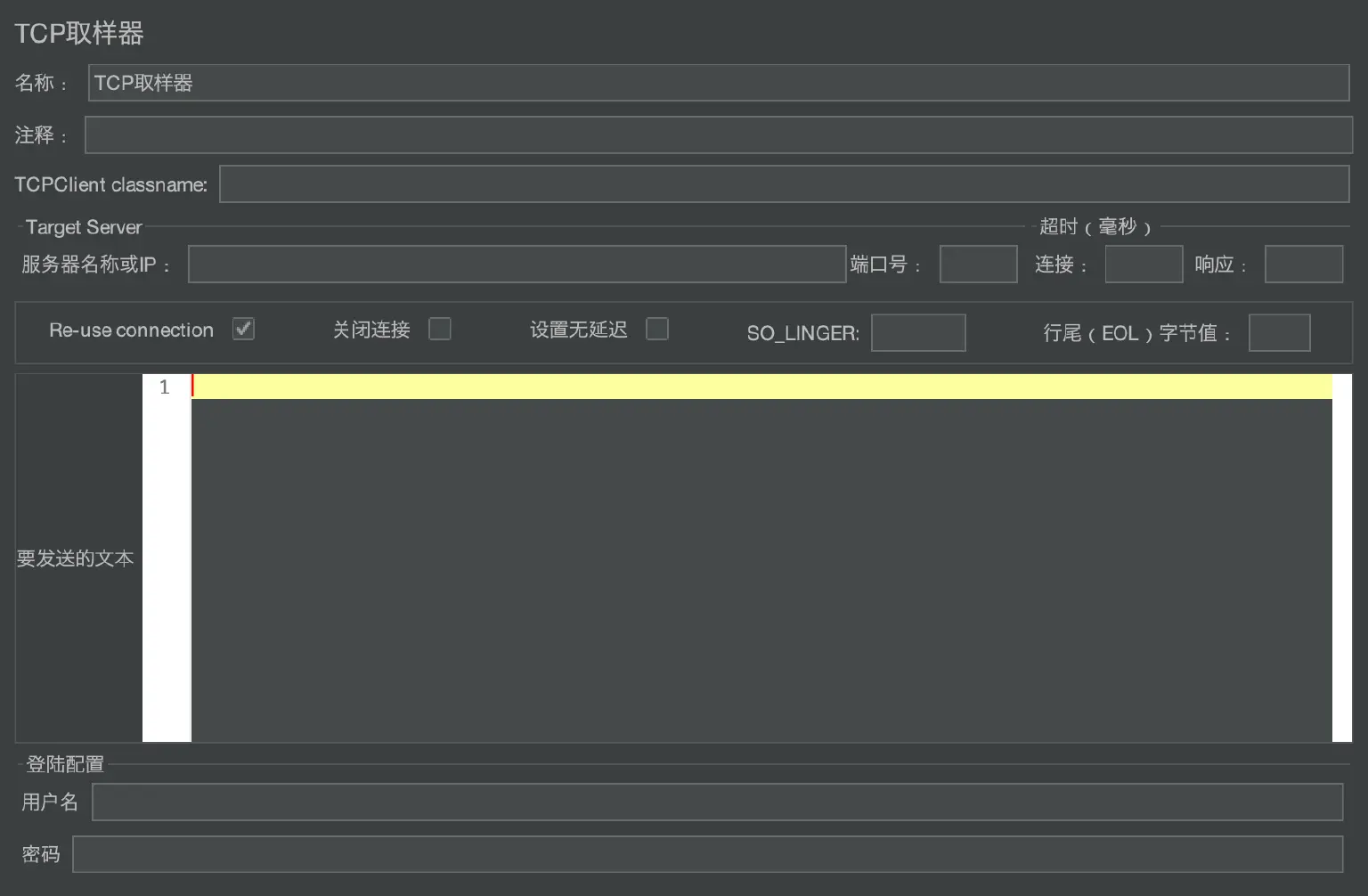
Task: Click line number 1 in editor gutter
Action: (165, 387)
